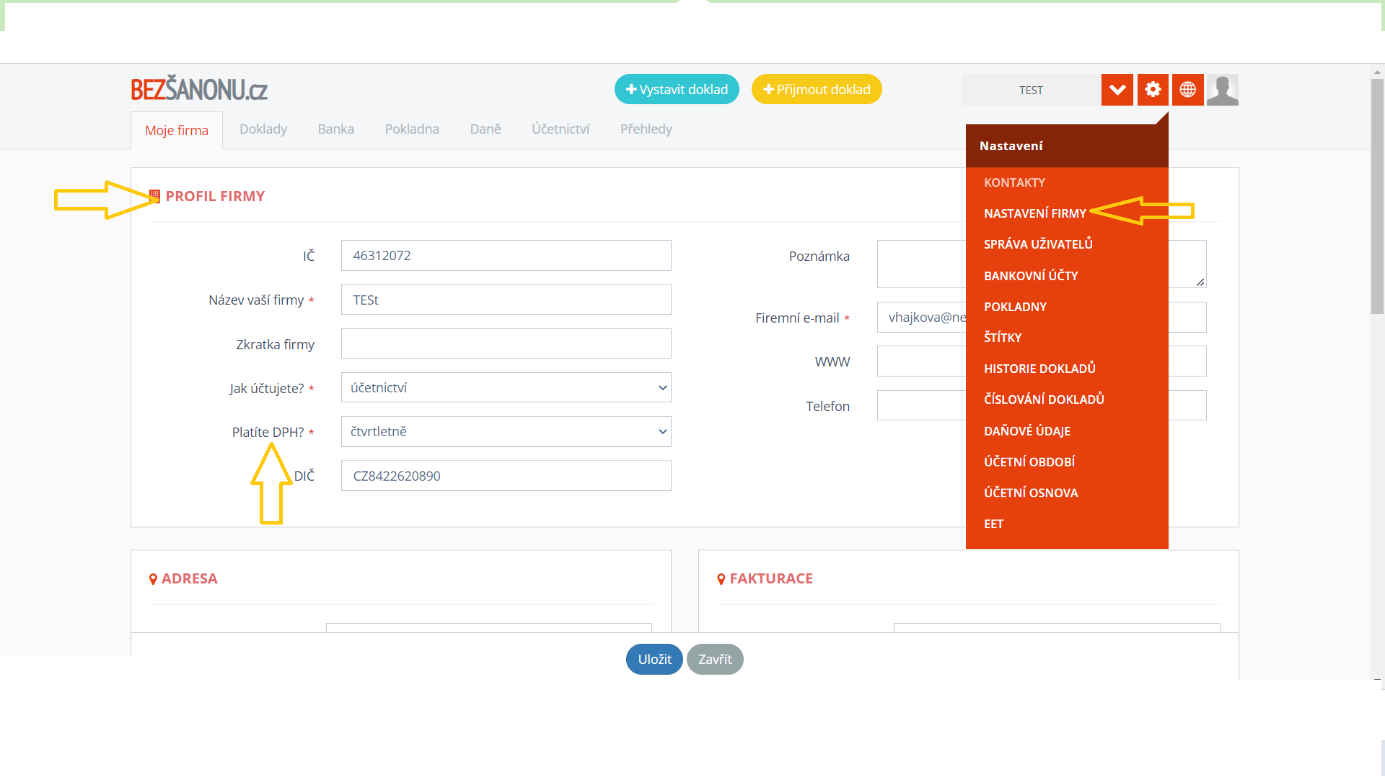The image size is (1385, 776).
Task: Save the form with Uložit
Action: click(x=655, y=659)
